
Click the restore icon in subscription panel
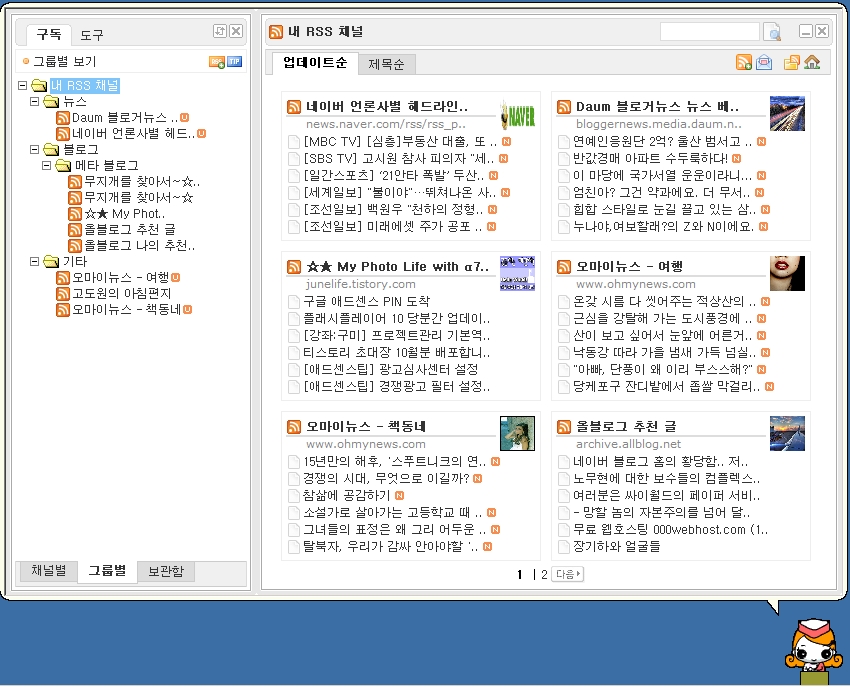[220, 31]
